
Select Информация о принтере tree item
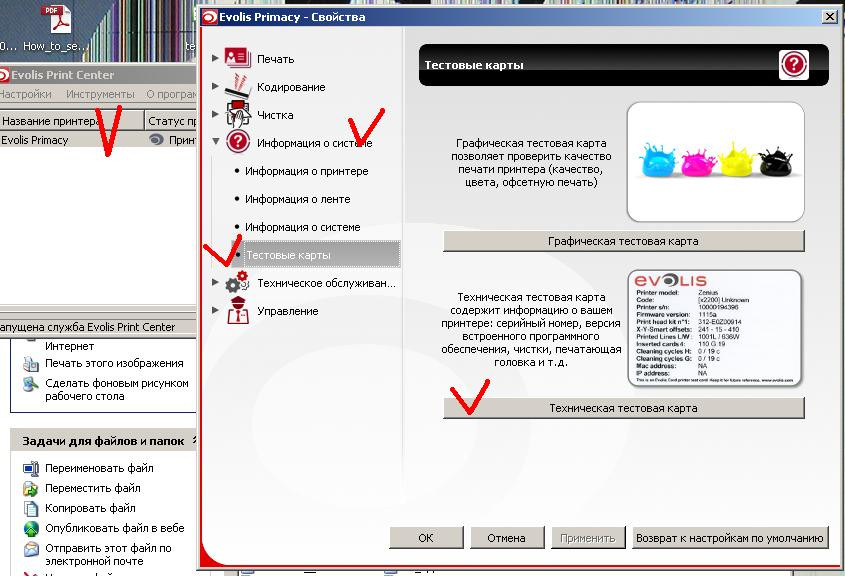(x=307, y=171)
